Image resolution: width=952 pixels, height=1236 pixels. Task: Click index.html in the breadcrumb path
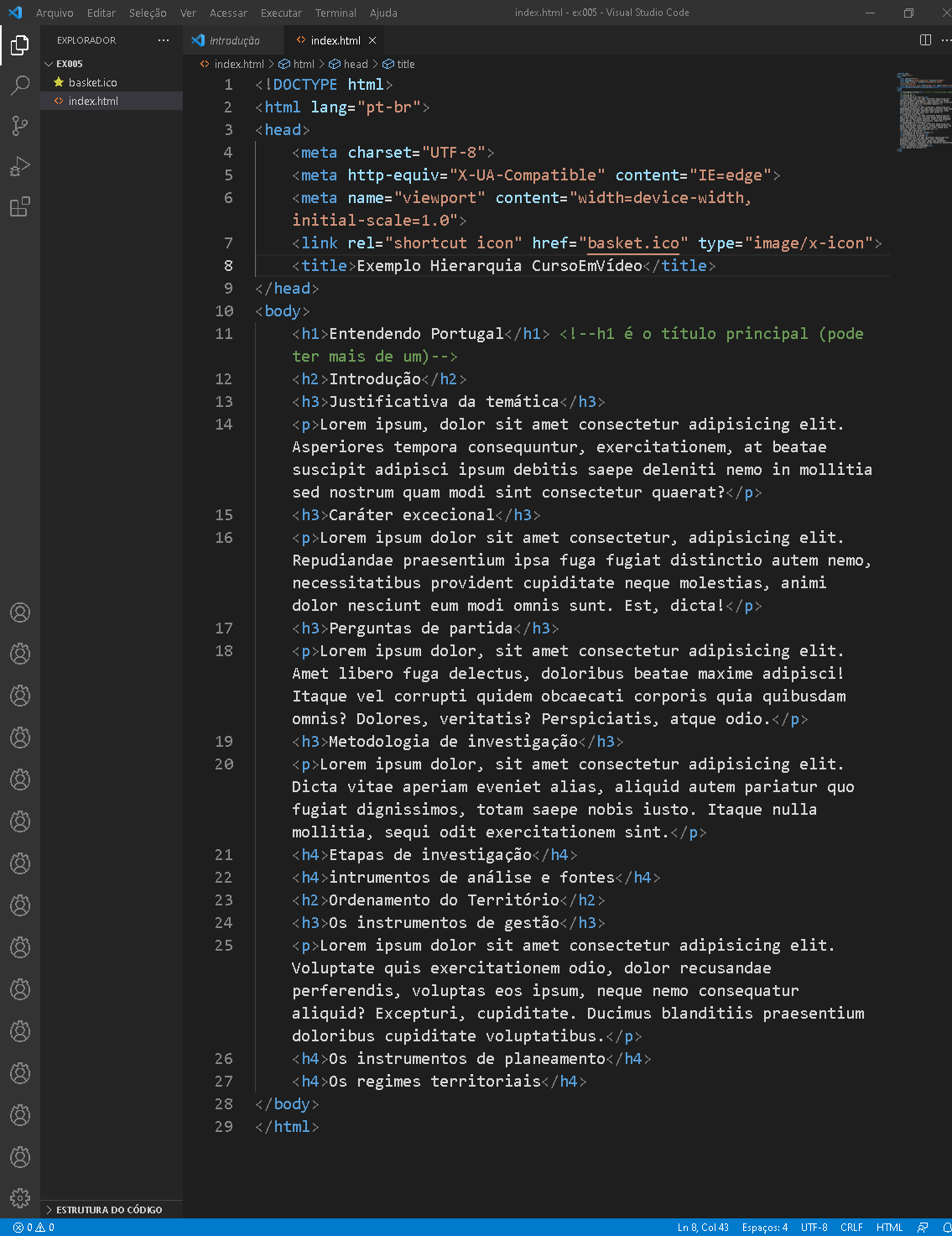[x=239, y=64]
